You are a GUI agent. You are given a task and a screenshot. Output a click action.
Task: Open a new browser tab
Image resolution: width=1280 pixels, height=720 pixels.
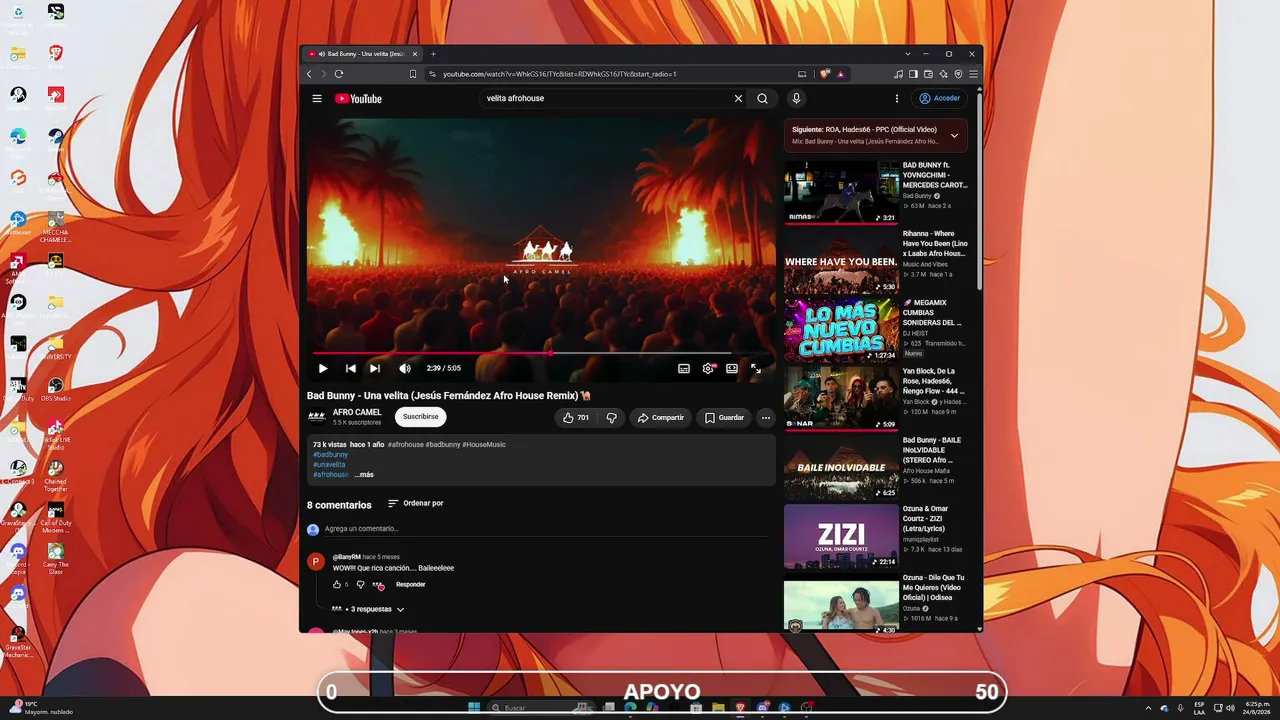click(x=433, y=54)
